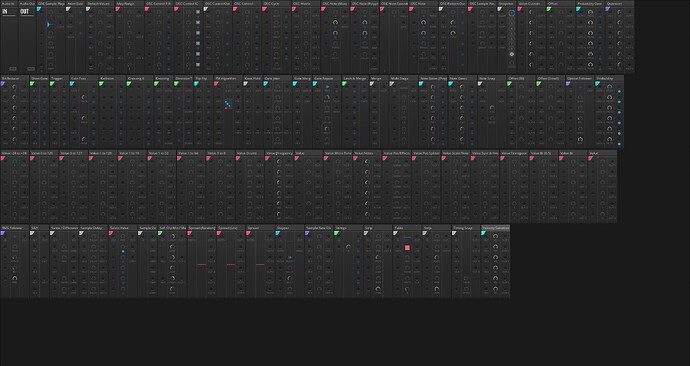This screenshot has width=690, height=366.
Task: Click the OUT label of Audio Out
Action: pyautogui.click(x=25, y=12)
